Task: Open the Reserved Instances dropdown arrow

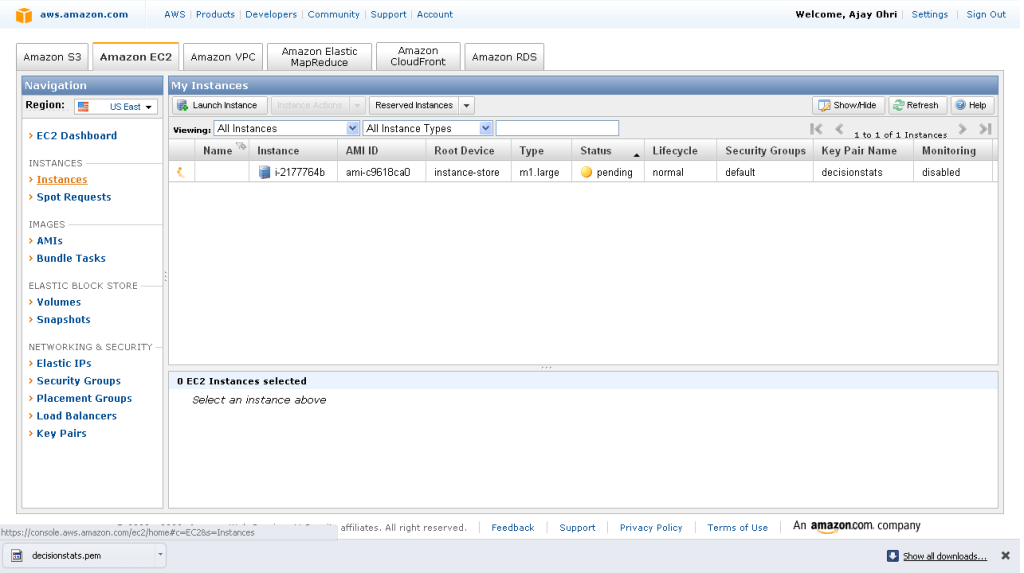Action: coord(466,105)
